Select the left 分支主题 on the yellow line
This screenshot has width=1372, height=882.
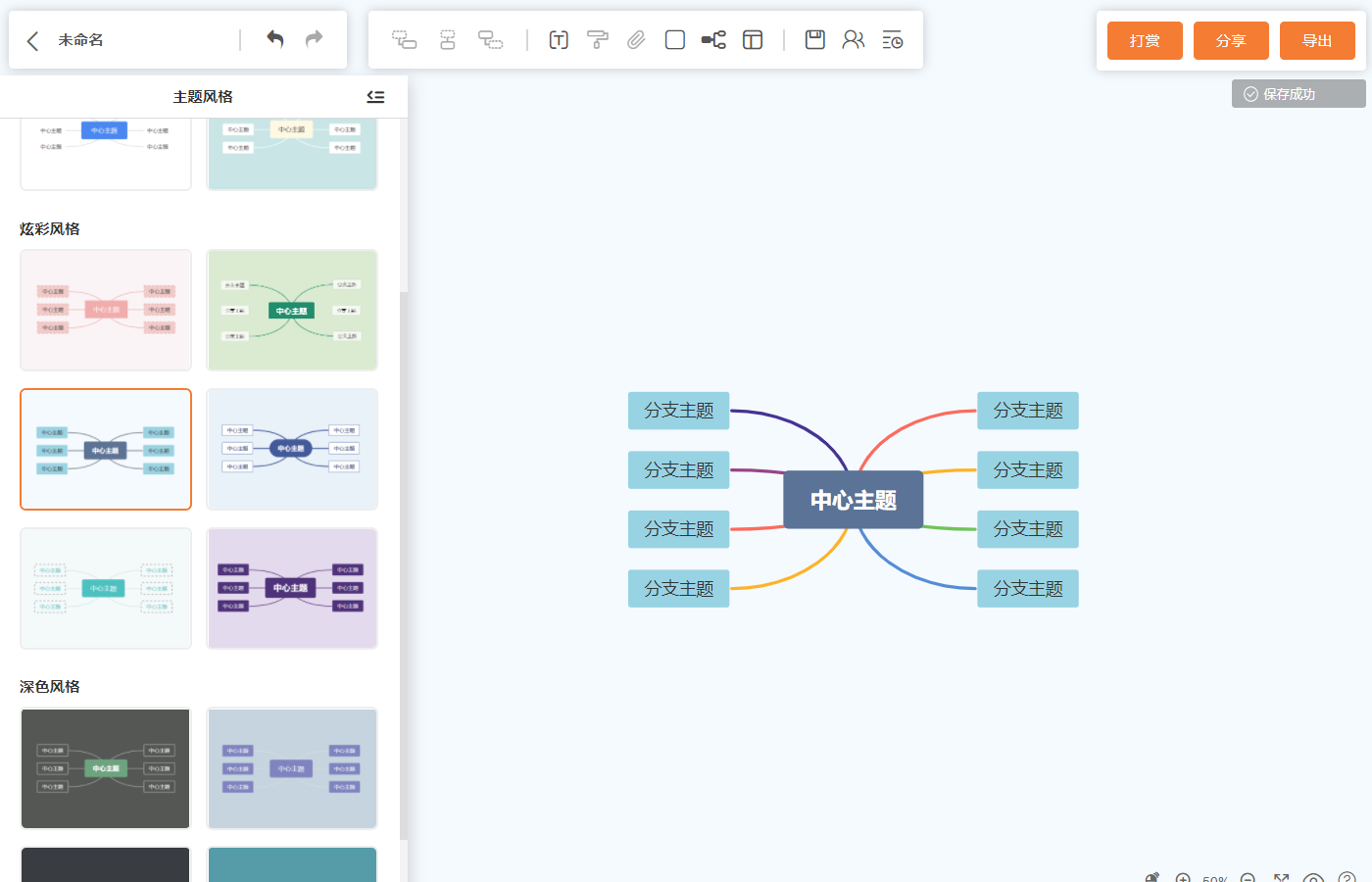pyautogui.click(x=679, y=589)
